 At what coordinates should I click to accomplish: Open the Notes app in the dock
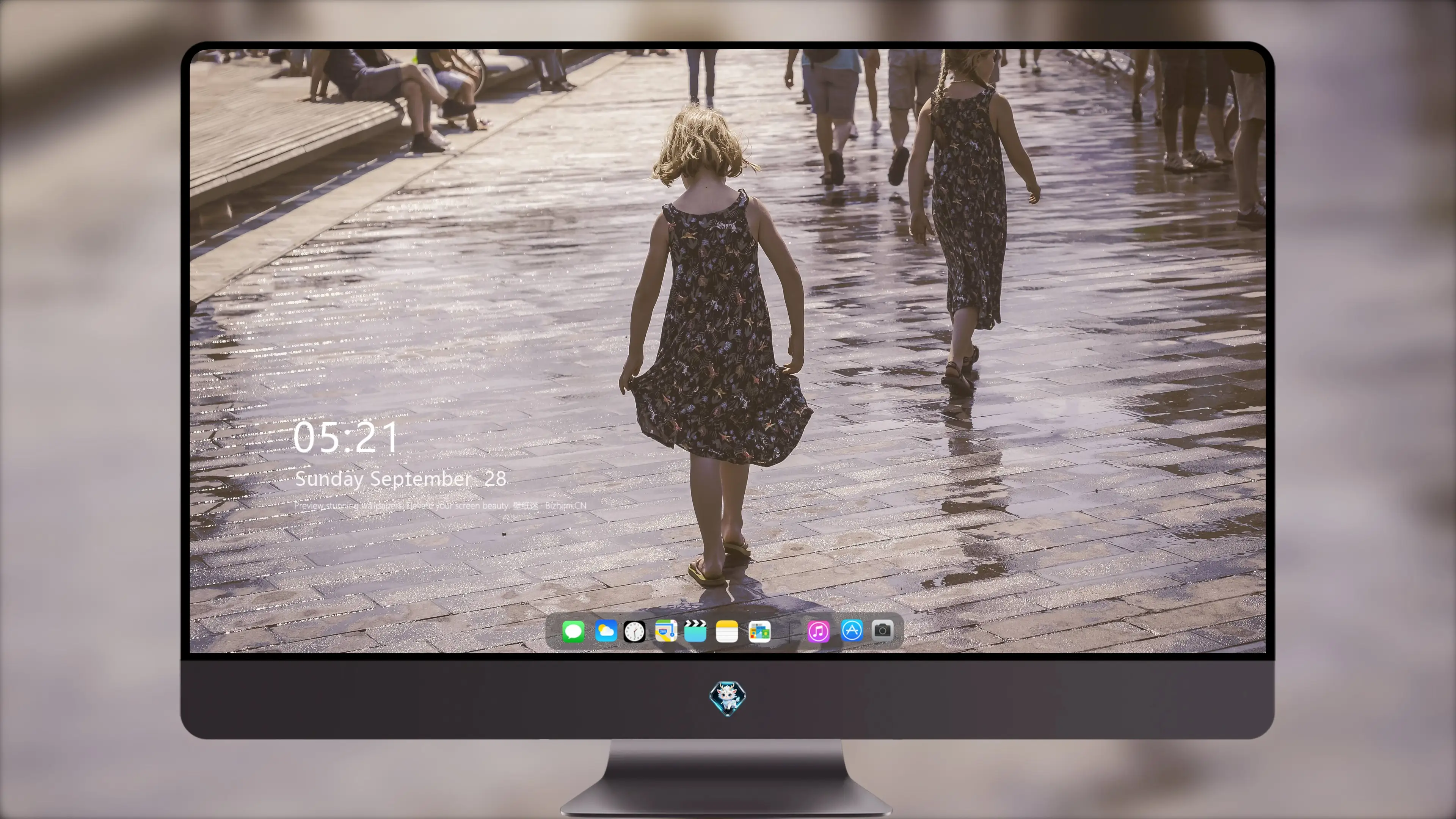click(x=727, y=631)
